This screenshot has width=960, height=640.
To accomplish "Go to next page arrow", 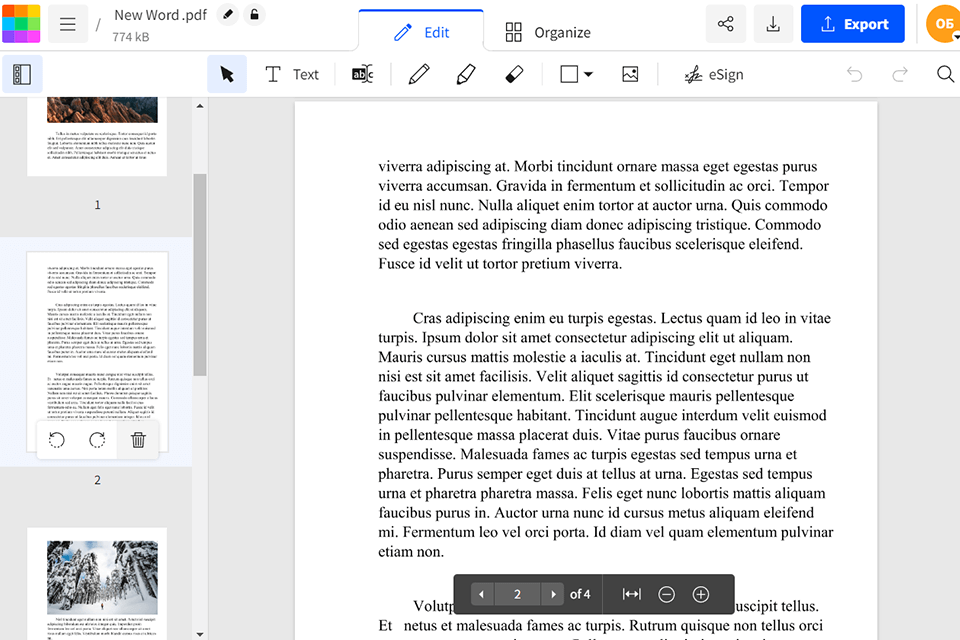I will (x=553, y=594).
